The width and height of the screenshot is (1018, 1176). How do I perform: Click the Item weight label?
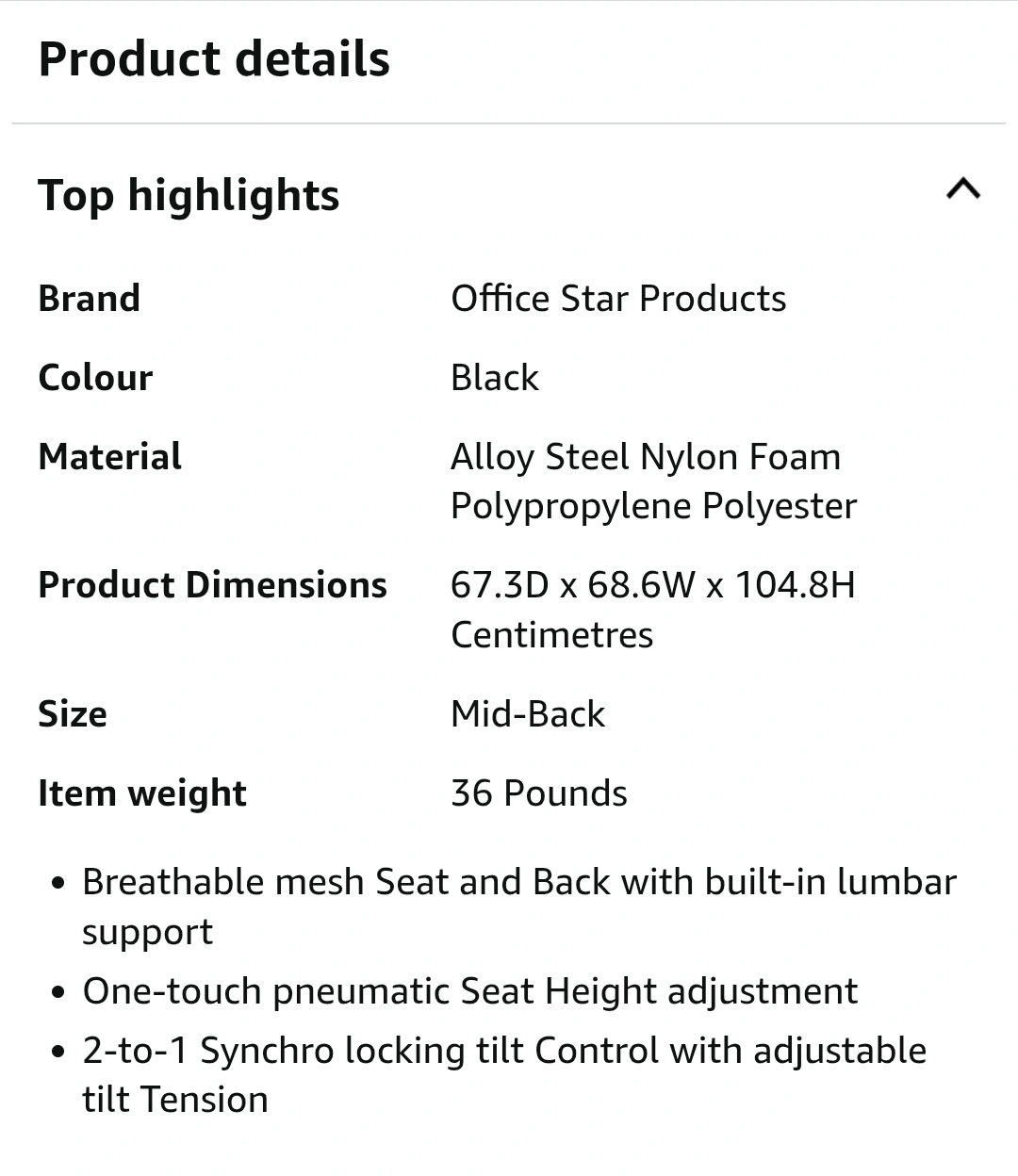[142, 793]
